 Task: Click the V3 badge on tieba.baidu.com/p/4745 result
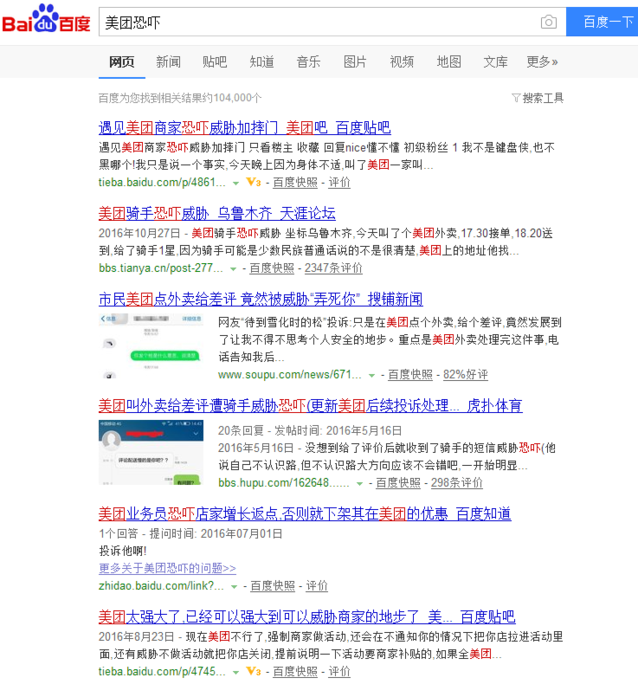point(254,671)
